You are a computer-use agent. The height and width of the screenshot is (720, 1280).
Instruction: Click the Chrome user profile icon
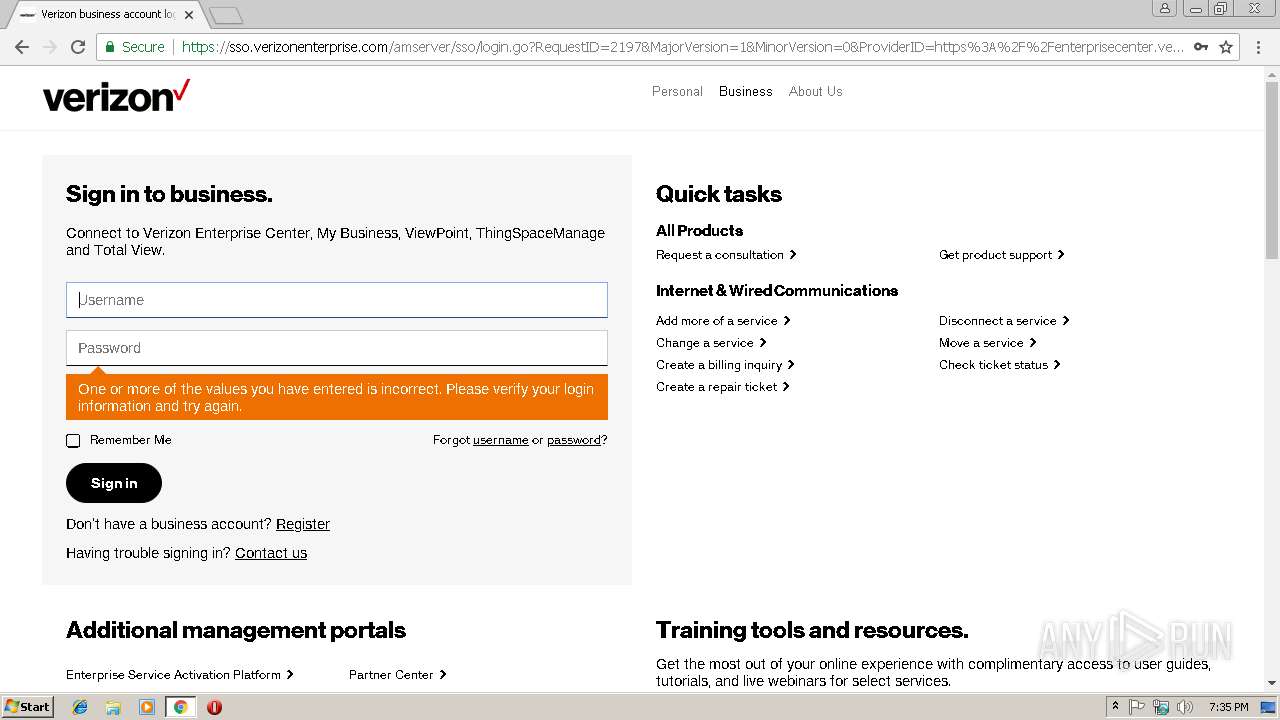pyautogui.click(x=1164, y=8)
